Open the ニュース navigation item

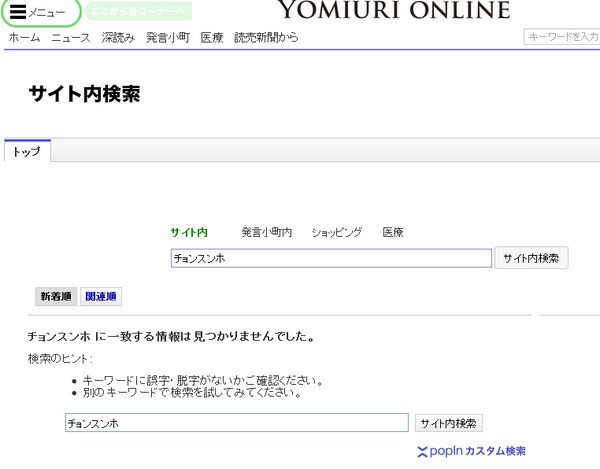(x=71, y=37)
